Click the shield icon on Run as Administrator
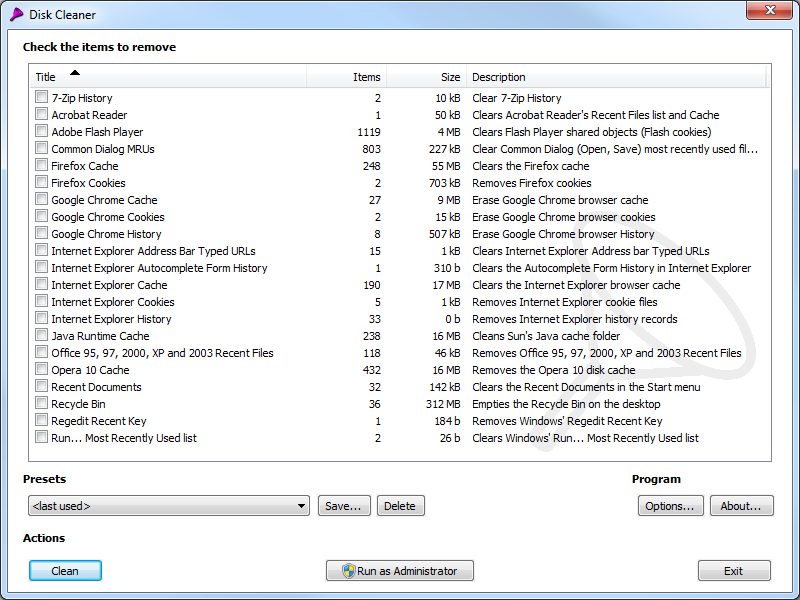This screenshot has height=600, width=800. [348, 571]
